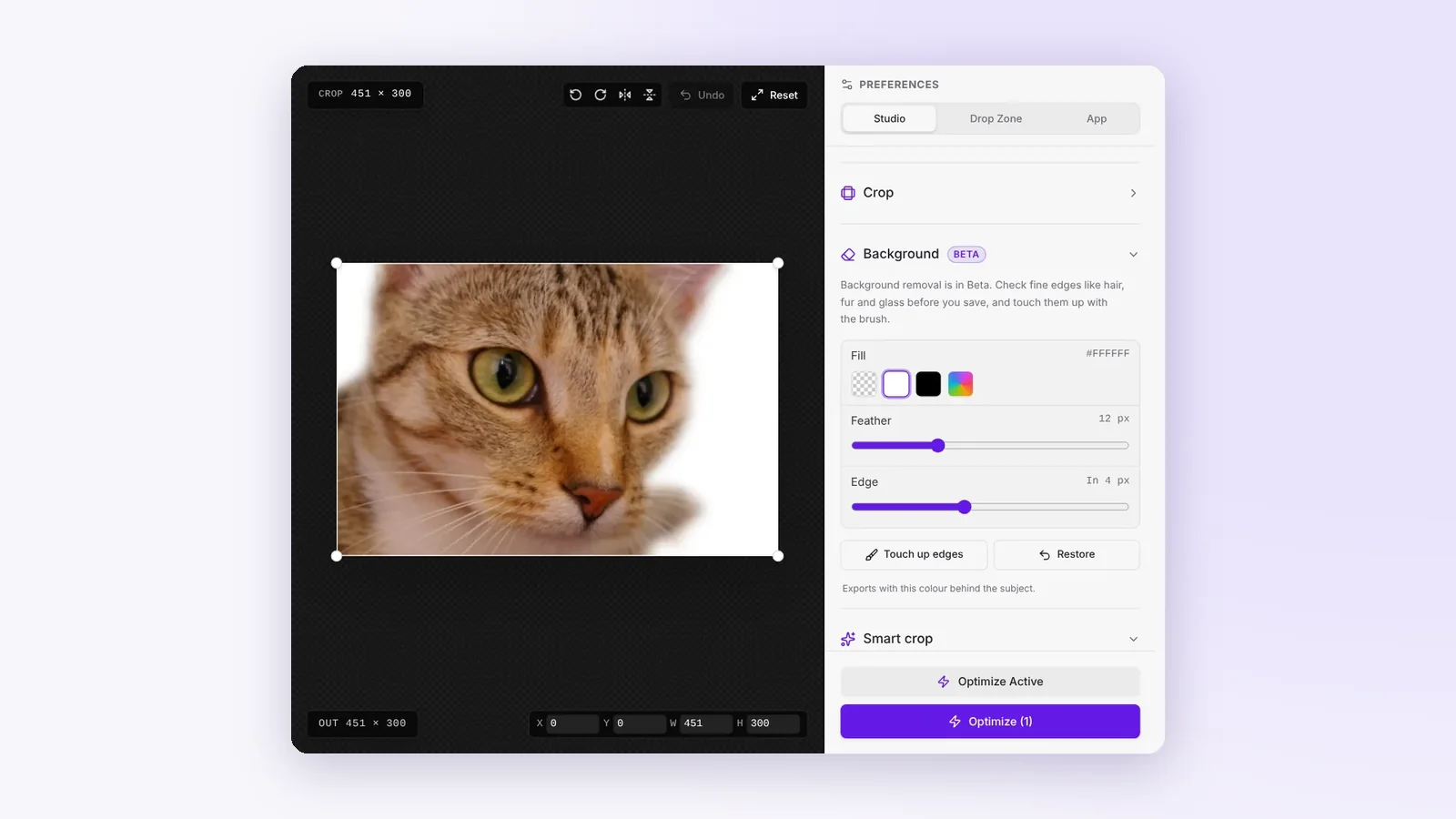Viewport: 1456px width, 819px height.
Task: Switch to the Studio tab
Action: (x=889, y=118)
